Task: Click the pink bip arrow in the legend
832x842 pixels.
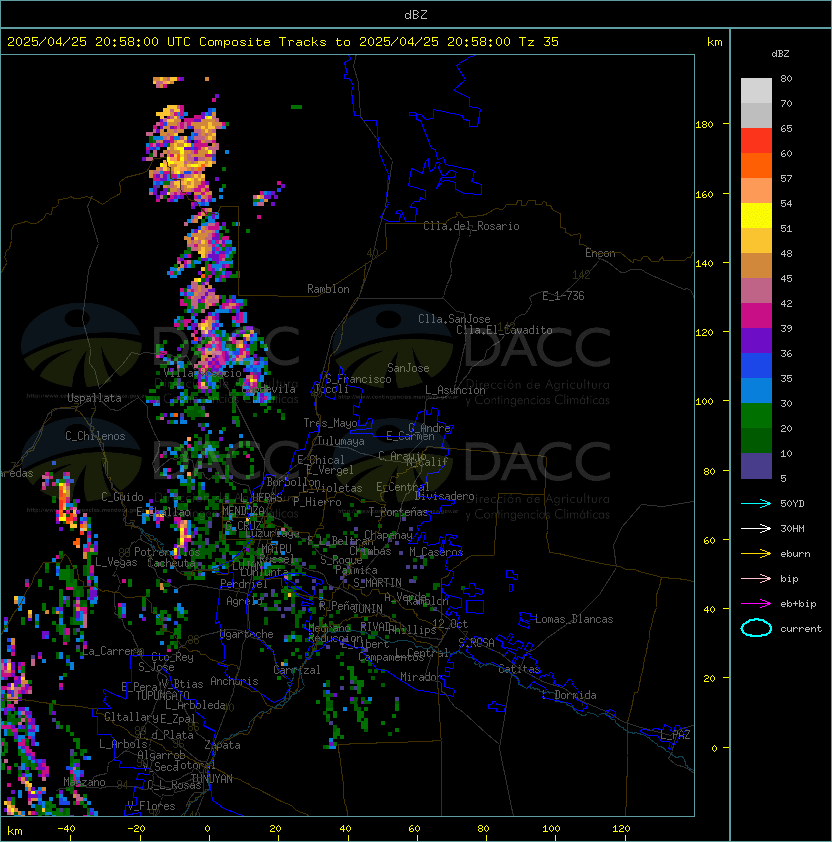Action: (x=756, y=578)
